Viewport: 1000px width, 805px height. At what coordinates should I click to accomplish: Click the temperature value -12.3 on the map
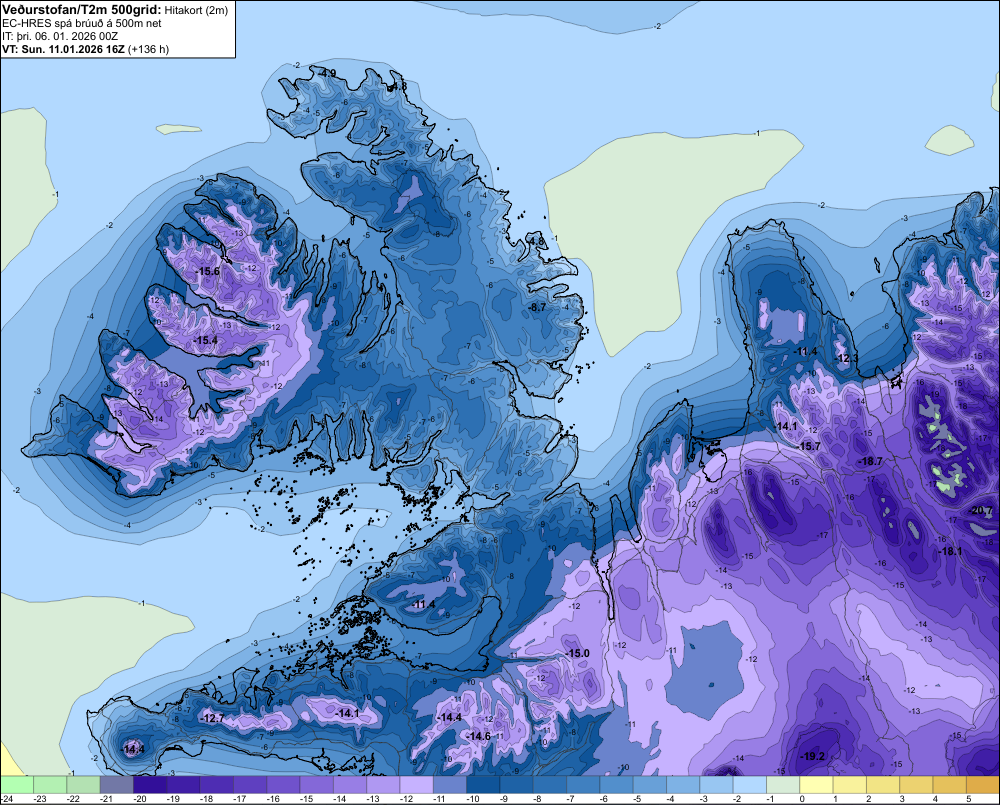[846, 358]
